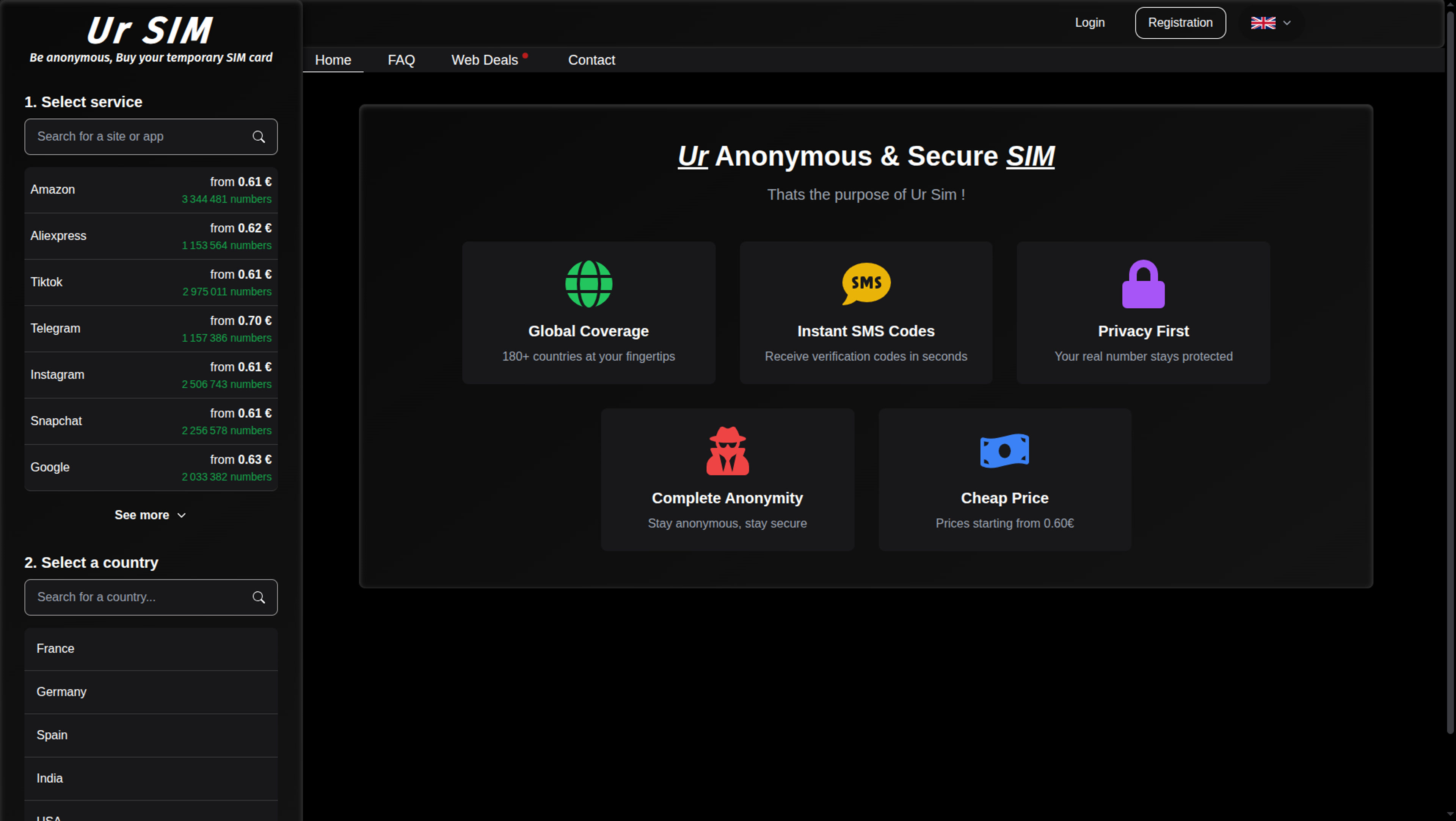Click the Login link
The height and width of the screenshot is (821, 1456).
(x=1089, y=23)
